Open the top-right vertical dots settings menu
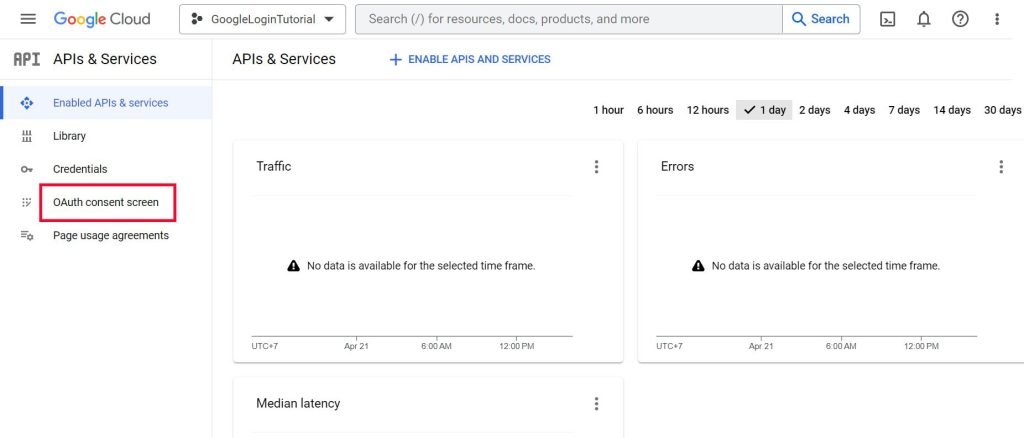The width and height of the screenshot is (1024, 438). pyautogui.click(x=996, y=19)
